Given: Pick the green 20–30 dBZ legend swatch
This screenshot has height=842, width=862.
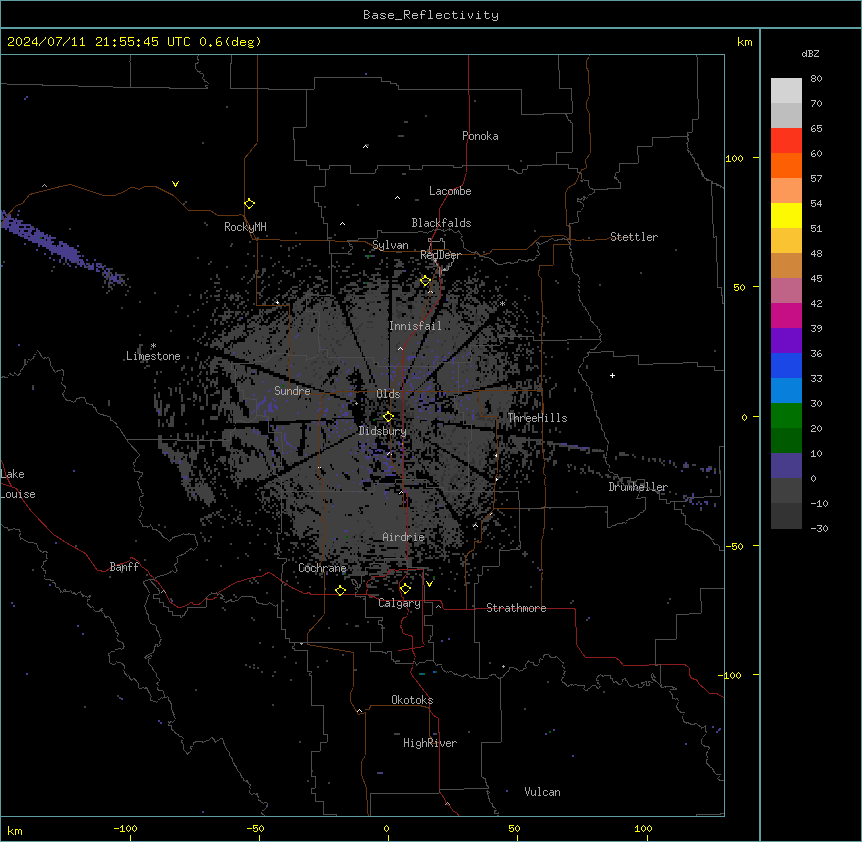Looking at the screenshot, I should (786, 416).
